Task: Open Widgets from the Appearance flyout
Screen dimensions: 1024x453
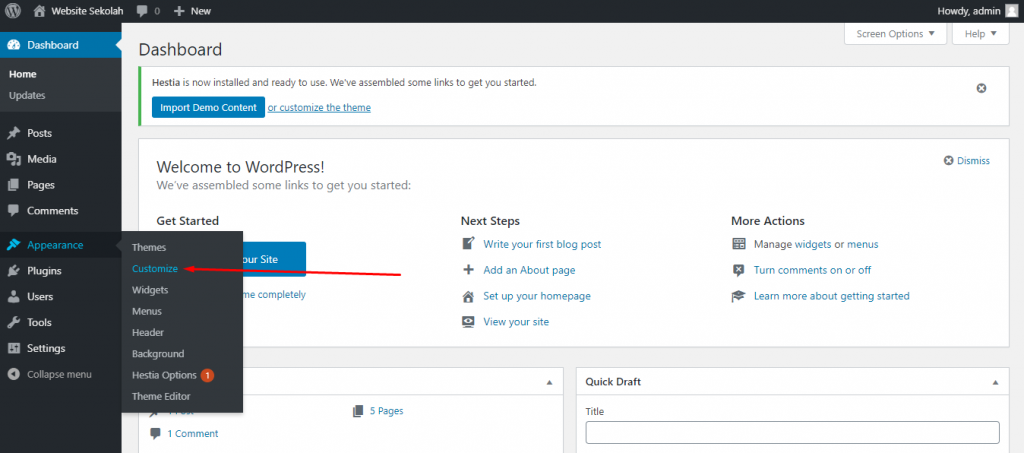Action: [150, 290]
